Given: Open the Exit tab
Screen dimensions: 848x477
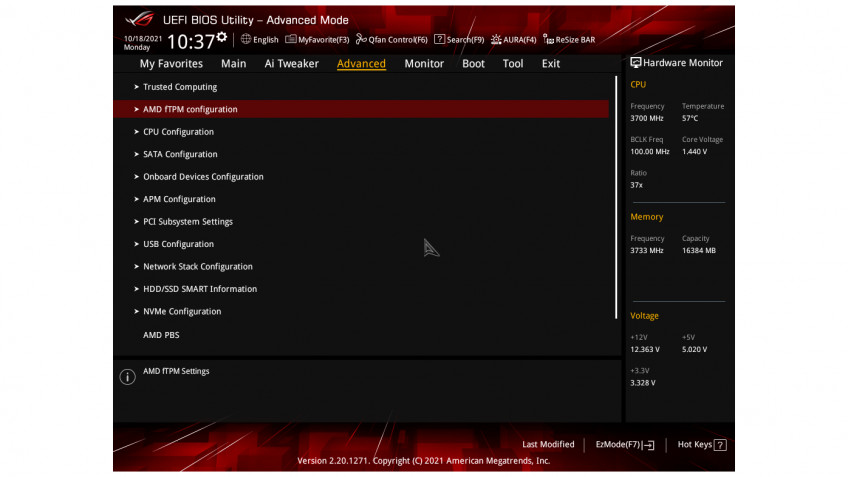Looking at the screenshot, I should click(x=551, y=63).
